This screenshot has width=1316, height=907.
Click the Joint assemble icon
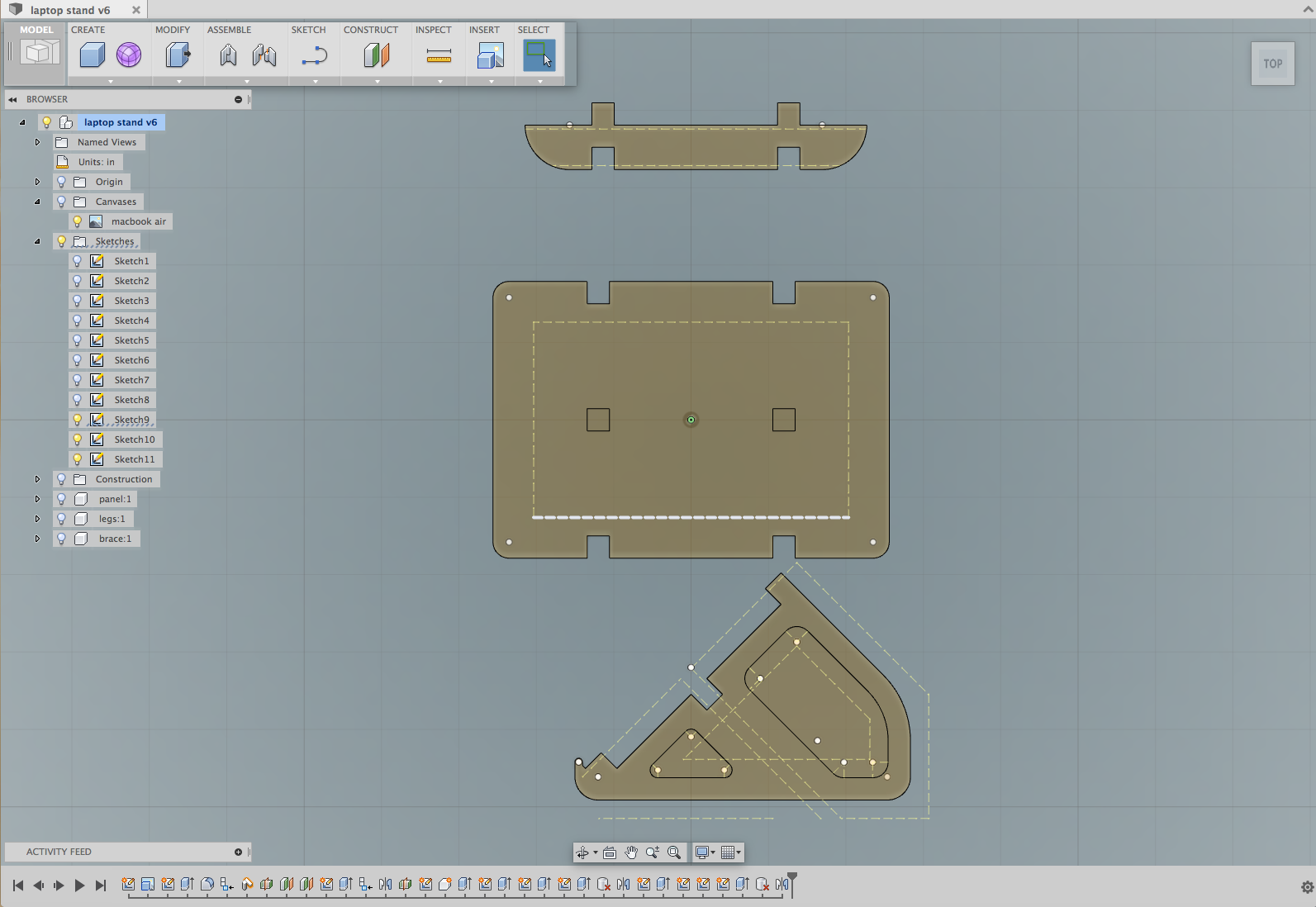click(229, 55)
